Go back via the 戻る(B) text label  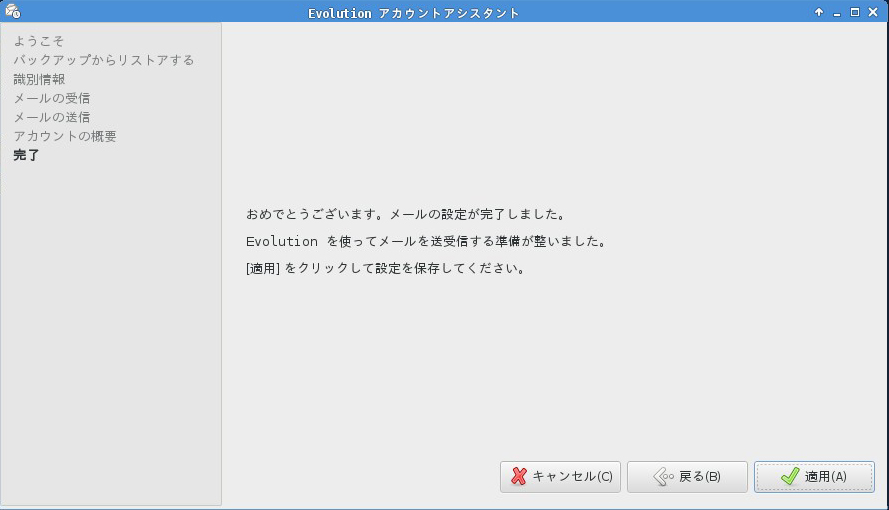tap(699, 477)
